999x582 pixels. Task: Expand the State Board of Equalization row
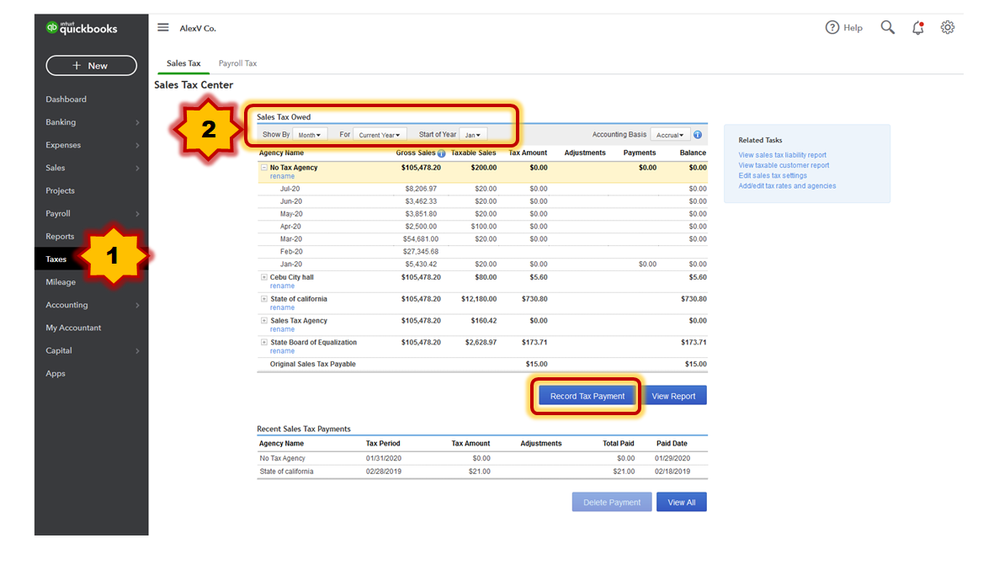(x=264, y=342)
